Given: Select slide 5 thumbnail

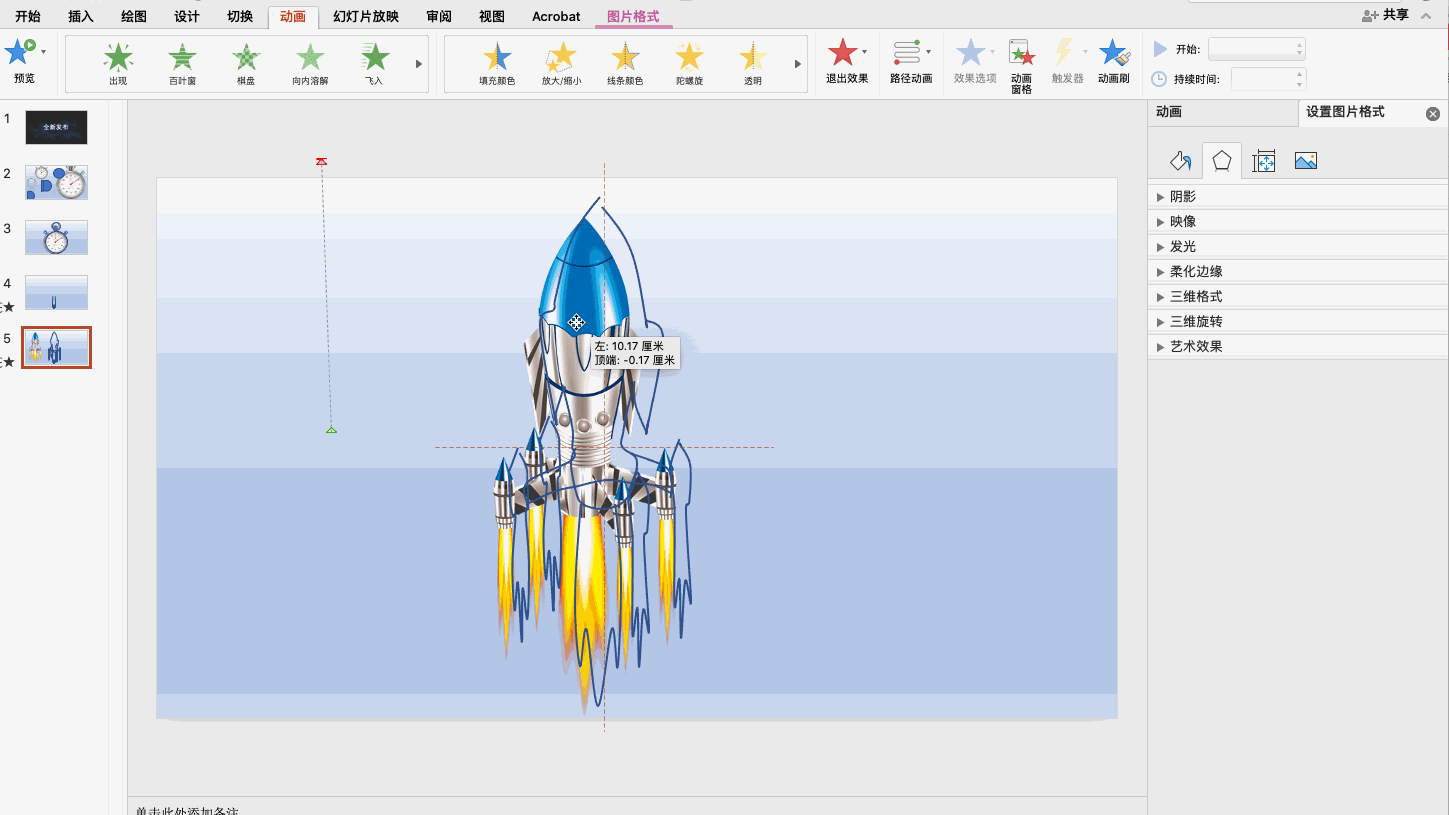Looking at the screenshot, I should coord(56,347).
